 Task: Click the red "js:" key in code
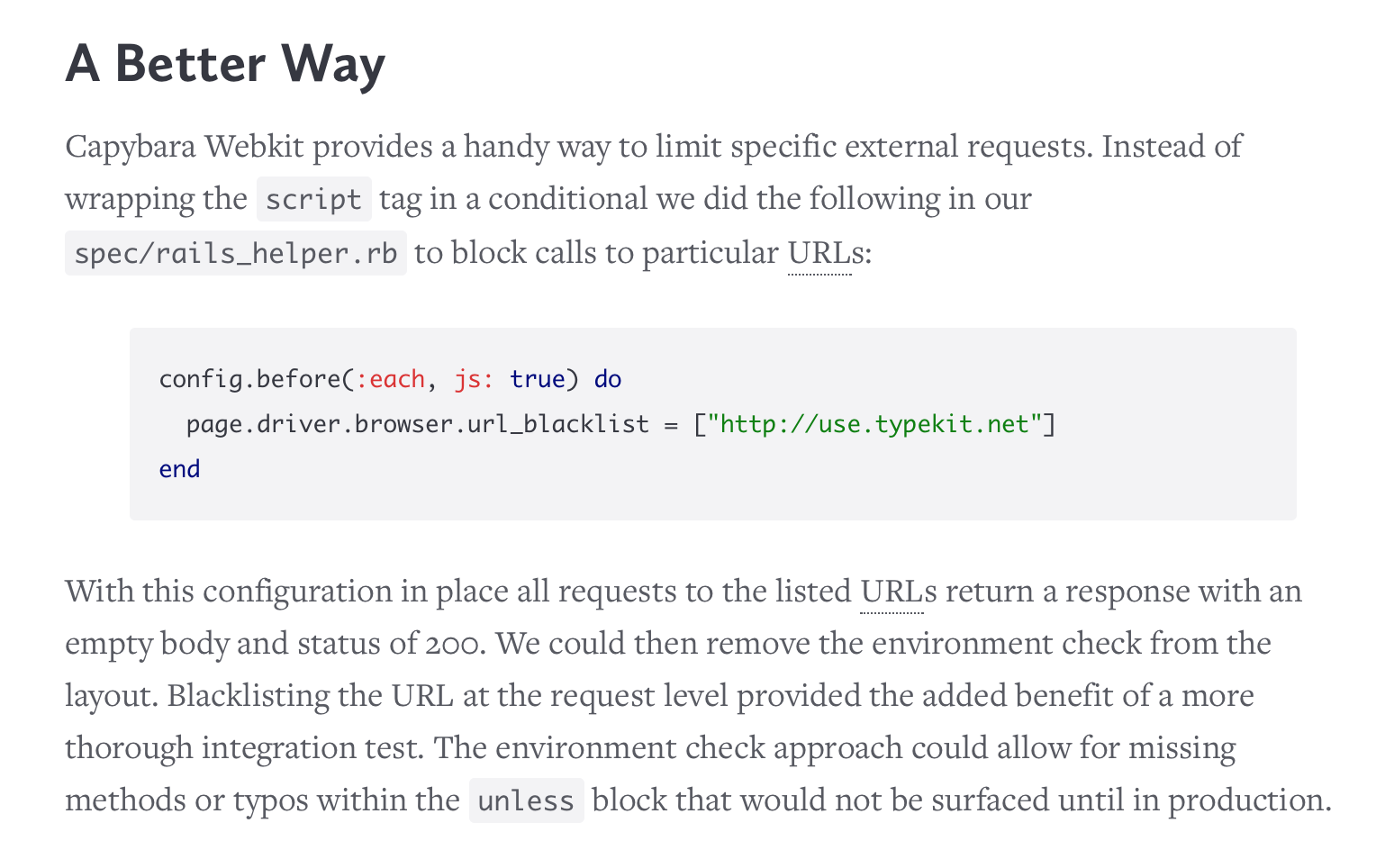point(474,379)
